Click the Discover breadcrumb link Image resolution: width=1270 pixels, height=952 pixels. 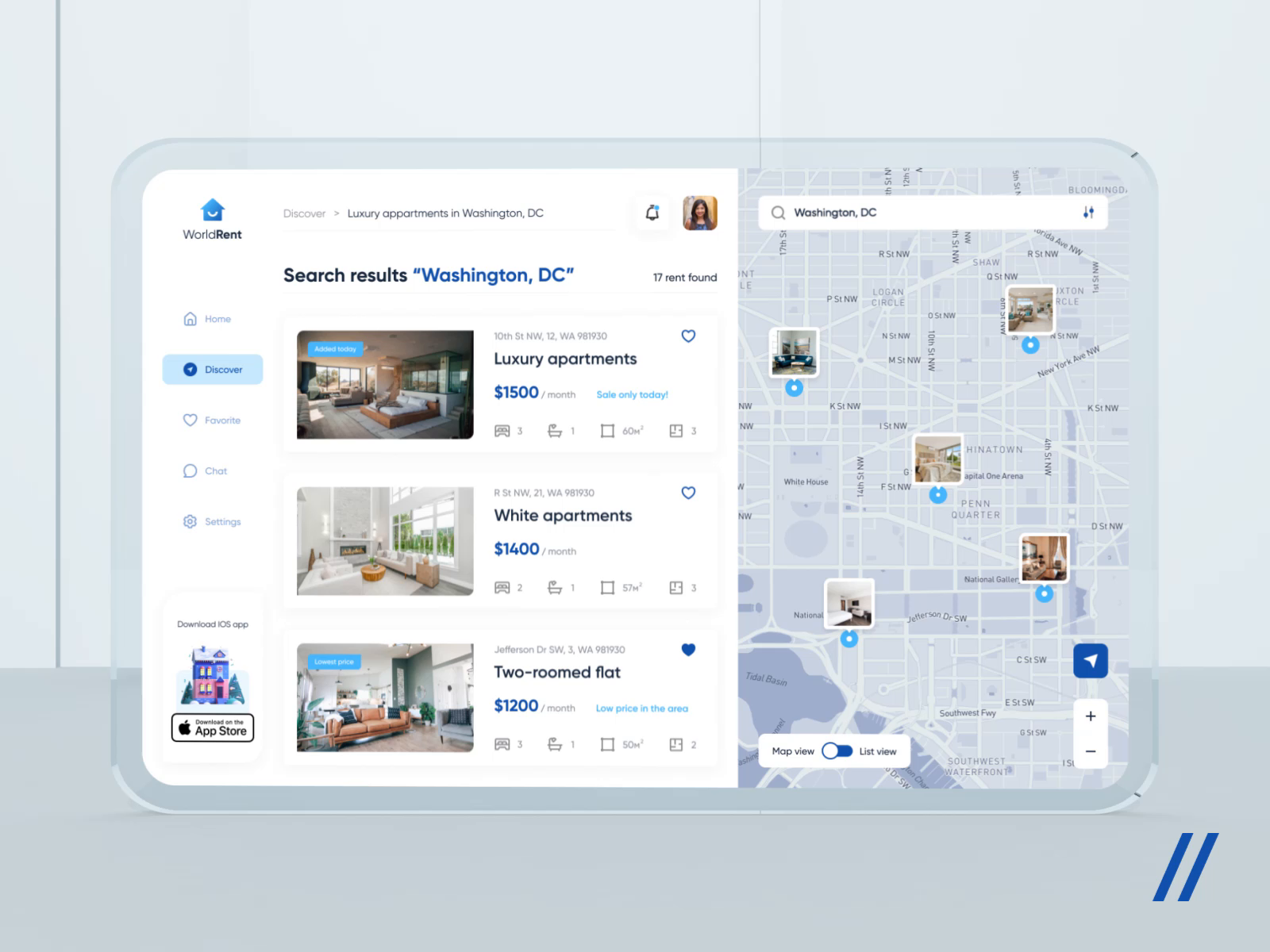click(x=304, y=213)
